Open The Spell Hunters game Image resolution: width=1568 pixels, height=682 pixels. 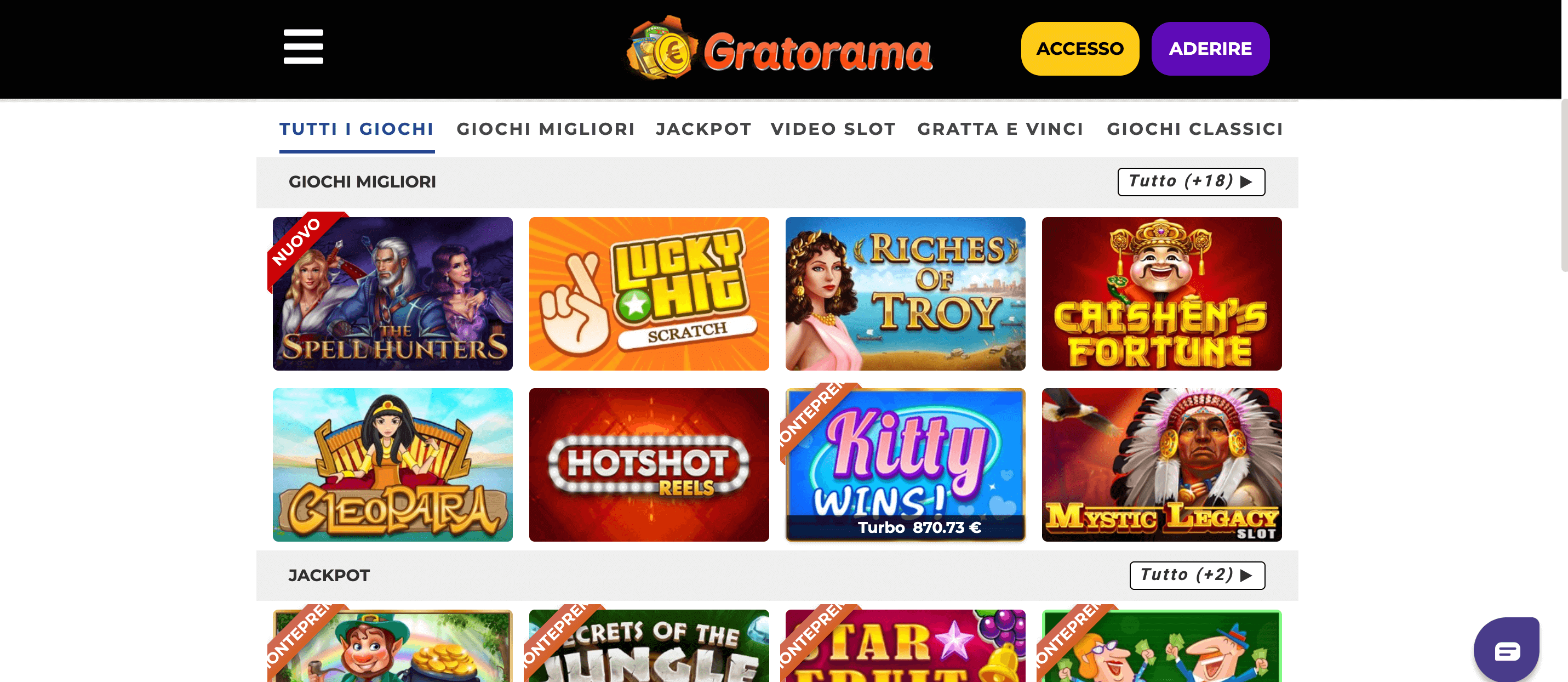pyautogui.click(x=393, y=293)
